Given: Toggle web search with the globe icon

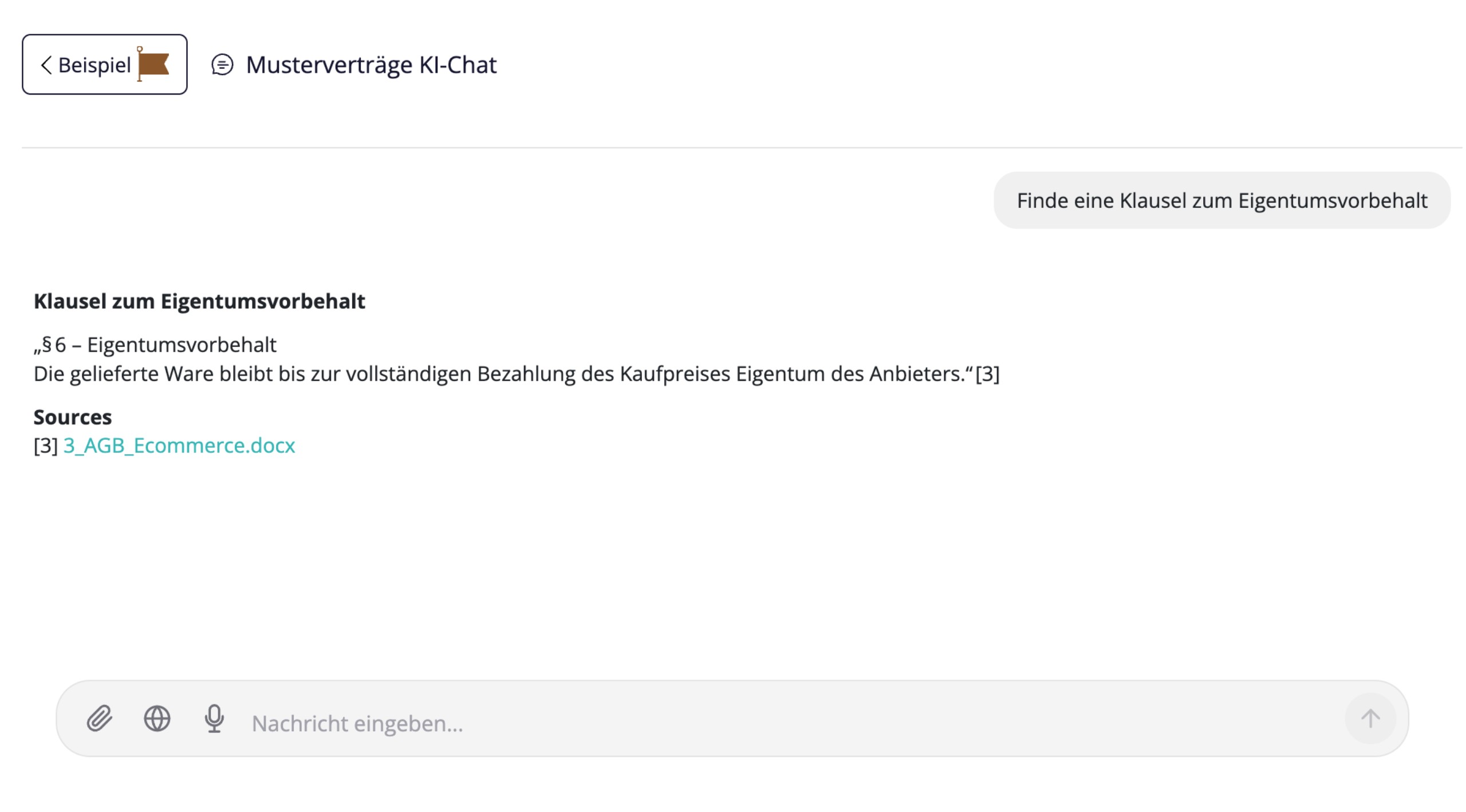Looking at the screenshot, I should tap(157, 719).
